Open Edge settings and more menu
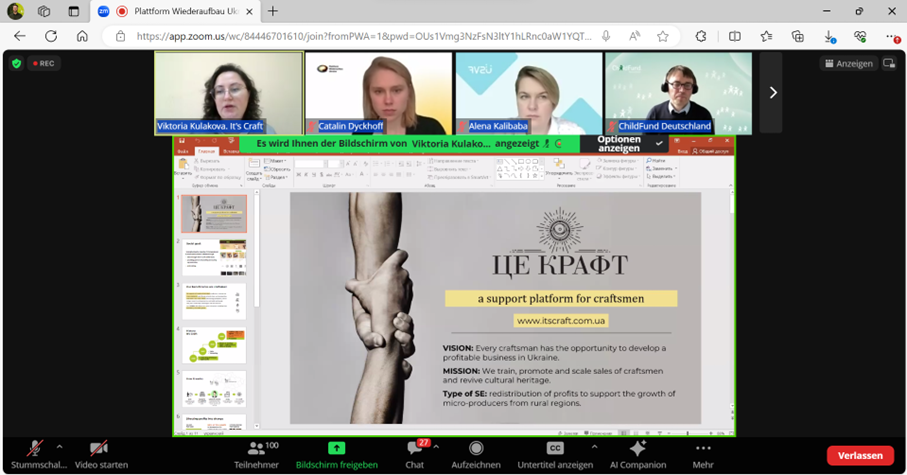 [x=893, y=36]
